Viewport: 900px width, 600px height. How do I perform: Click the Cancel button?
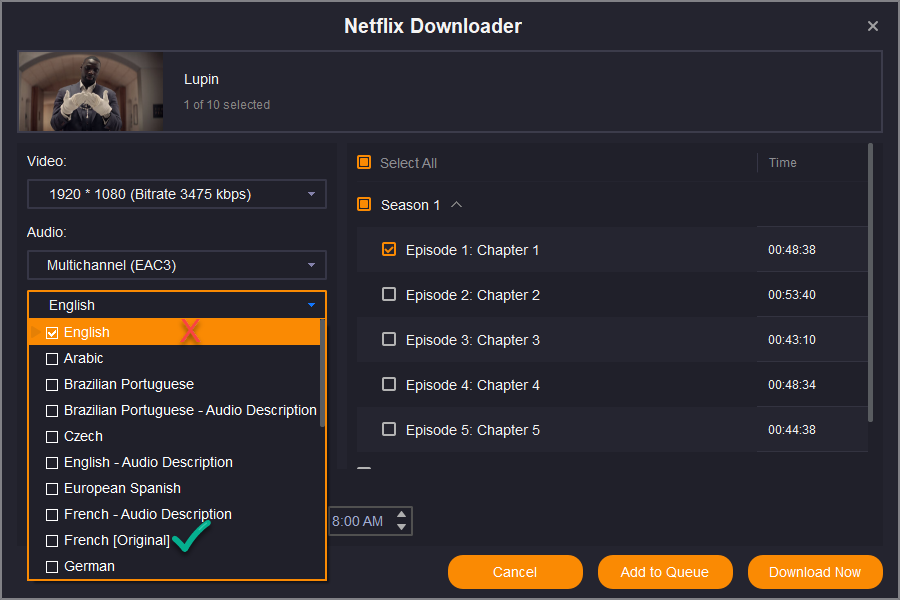[515, 572]
